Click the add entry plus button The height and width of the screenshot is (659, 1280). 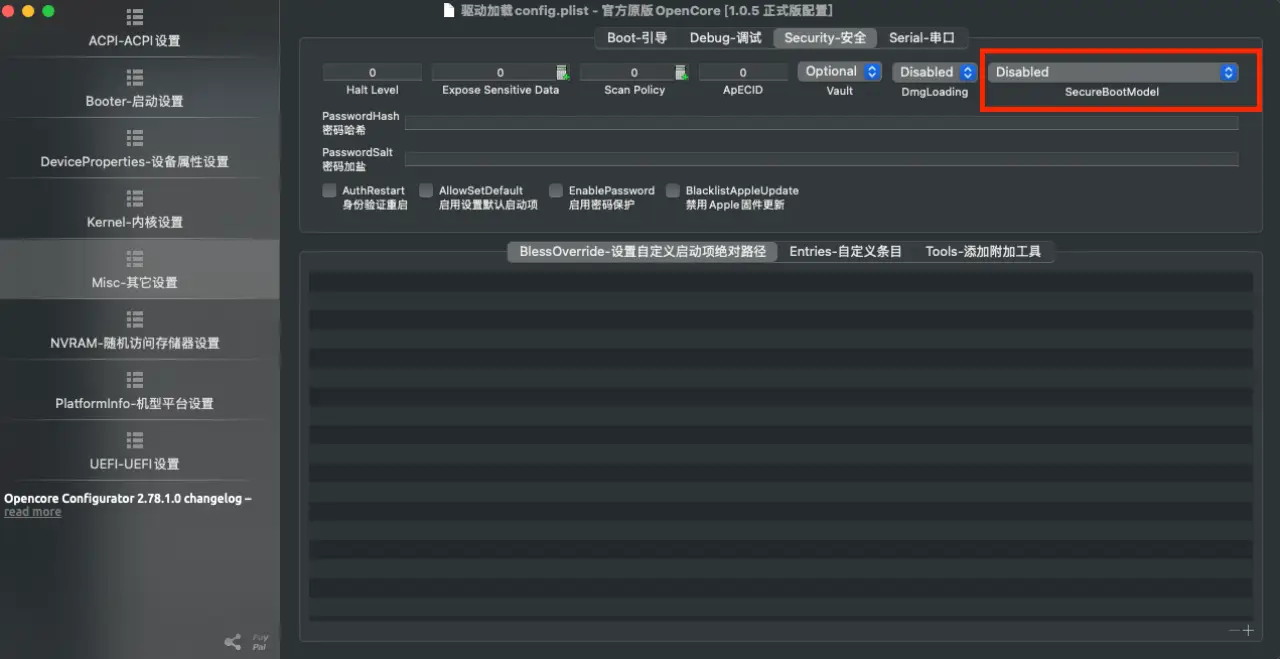click(x=1248, y=630)
